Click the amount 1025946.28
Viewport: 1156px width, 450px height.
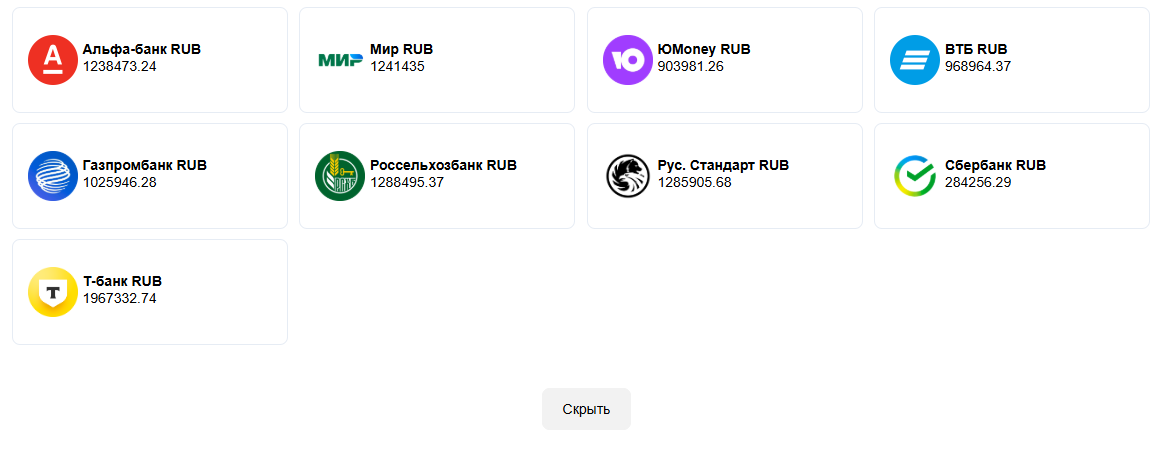click(119, 182)
